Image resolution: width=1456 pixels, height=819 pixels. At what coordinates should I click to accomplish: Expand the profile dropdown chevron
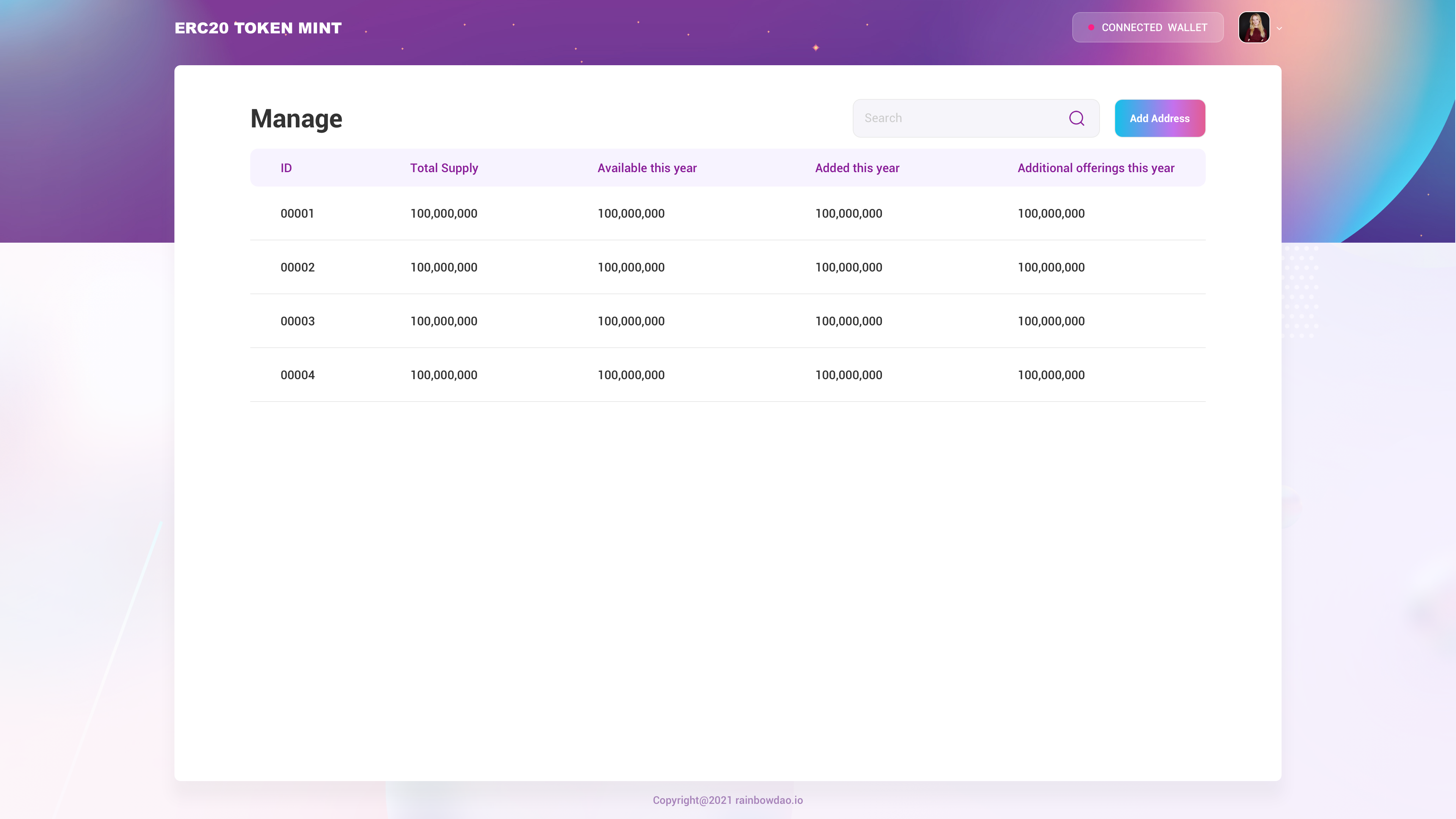pos(1279,28)
